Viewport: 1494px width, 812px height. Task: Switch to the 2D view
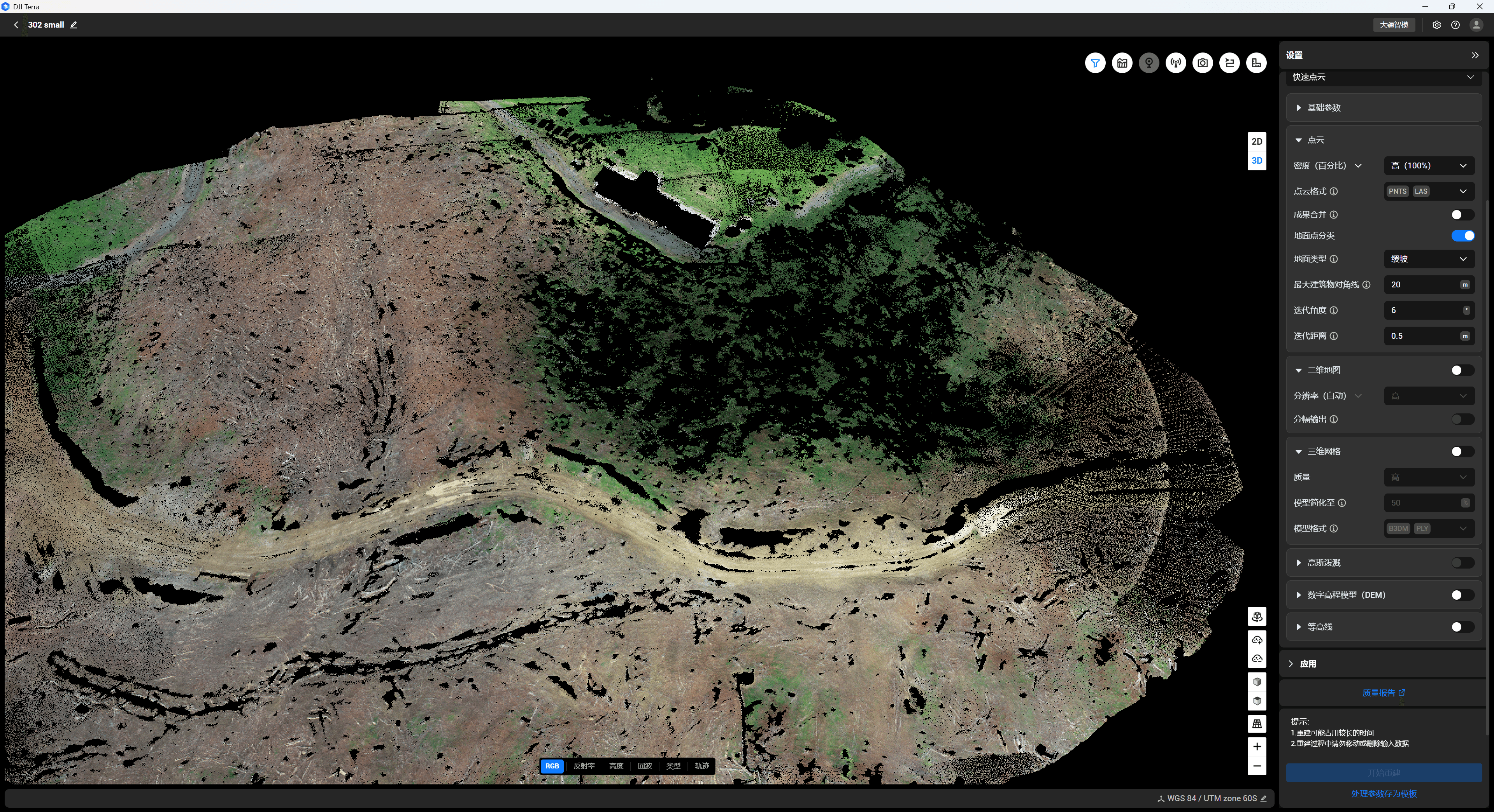(1256, 142)
